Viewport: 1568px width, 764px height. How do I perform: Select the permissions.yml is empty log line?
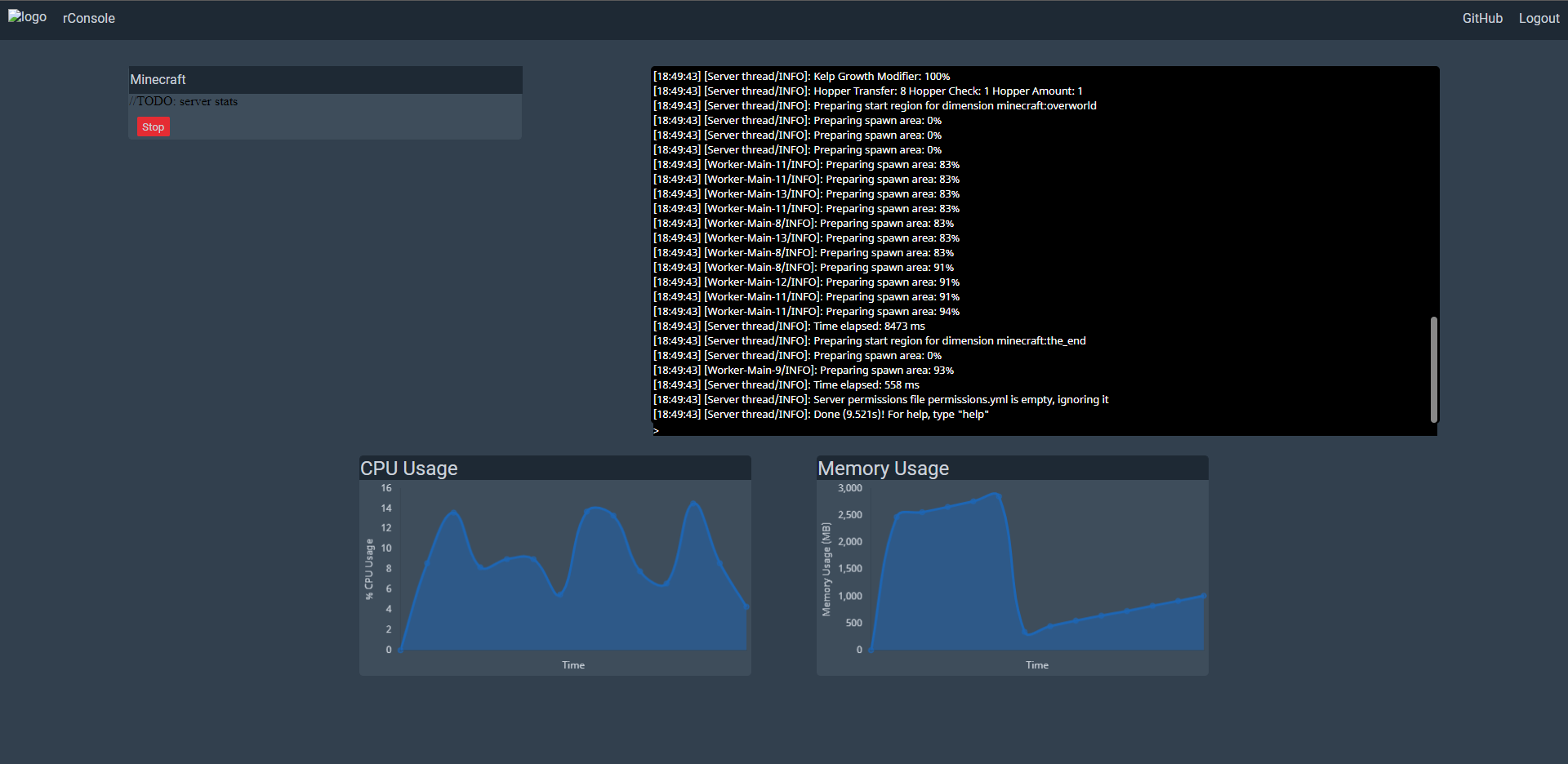(x=880, y=400)
